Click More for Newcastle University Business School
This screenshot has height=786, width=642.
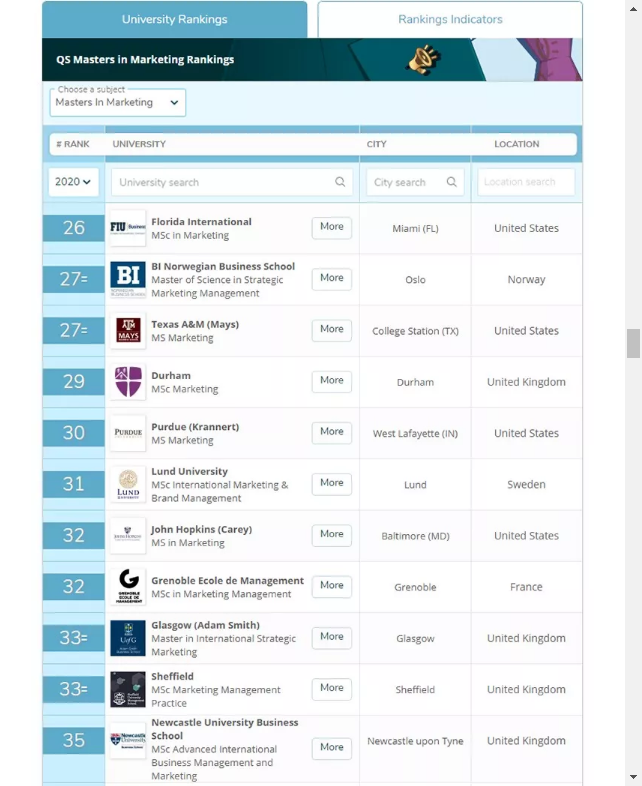[x=332, y=747]
